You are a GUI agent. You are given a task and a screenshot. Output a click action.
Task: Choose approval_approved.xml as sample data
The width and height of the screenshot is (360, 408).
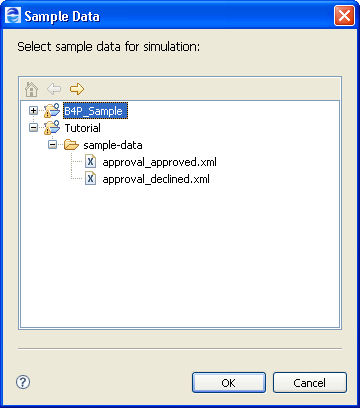pos(159,162)
